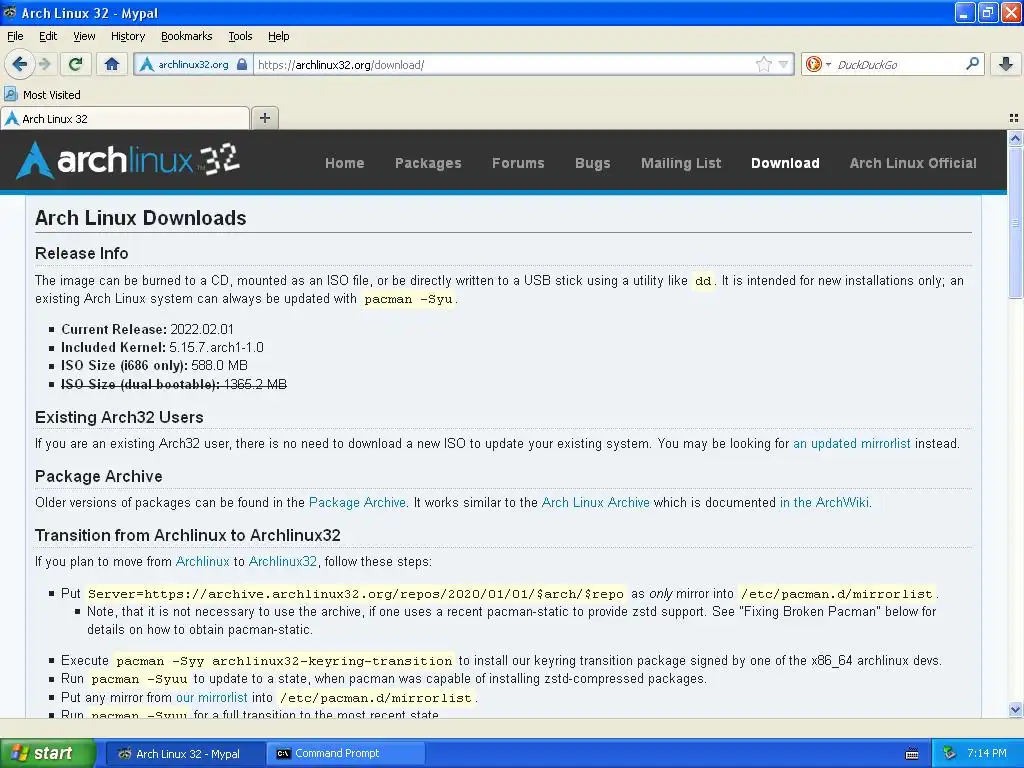Viewport: 1024px width, 768px height.
Task: Open the Downloads arrow button
Action: (1006, 64)
